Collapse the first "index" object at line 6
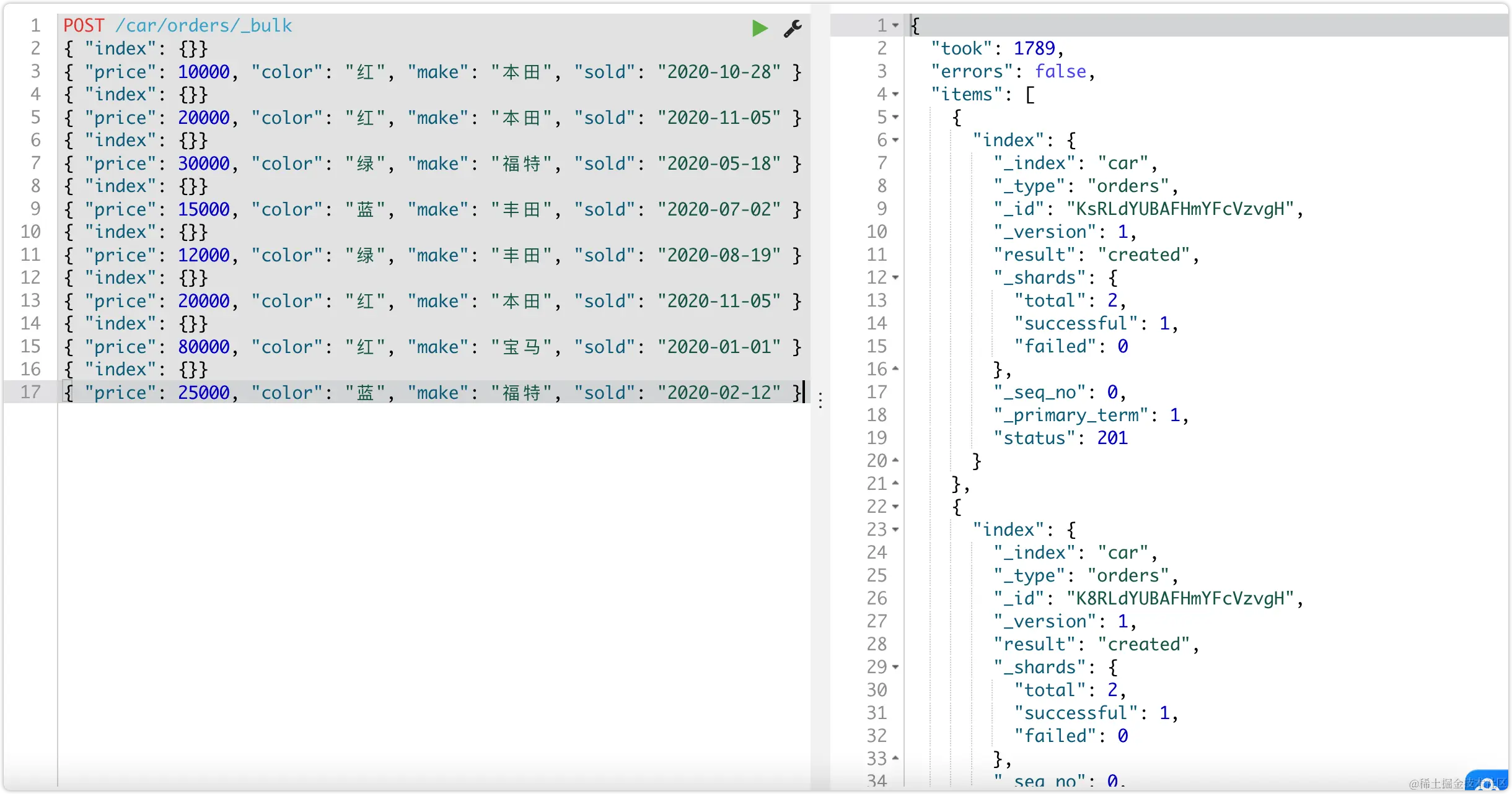The width and height of the screenshot is (1512, 794). coord(895,140)
